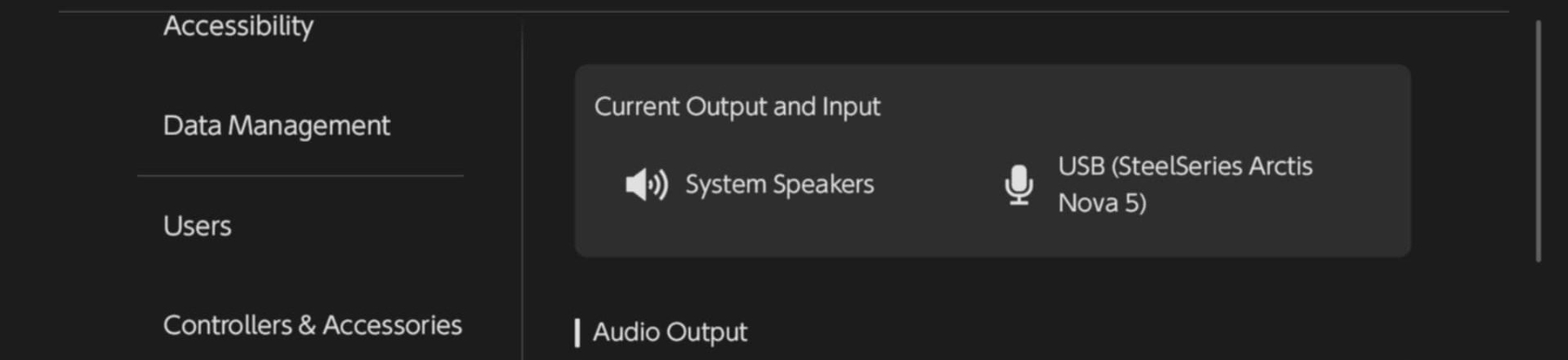This screenshot has height=360, width=1568.
Task: Select the vertical bar marker before Audio Output
Action: click(578, 333)
